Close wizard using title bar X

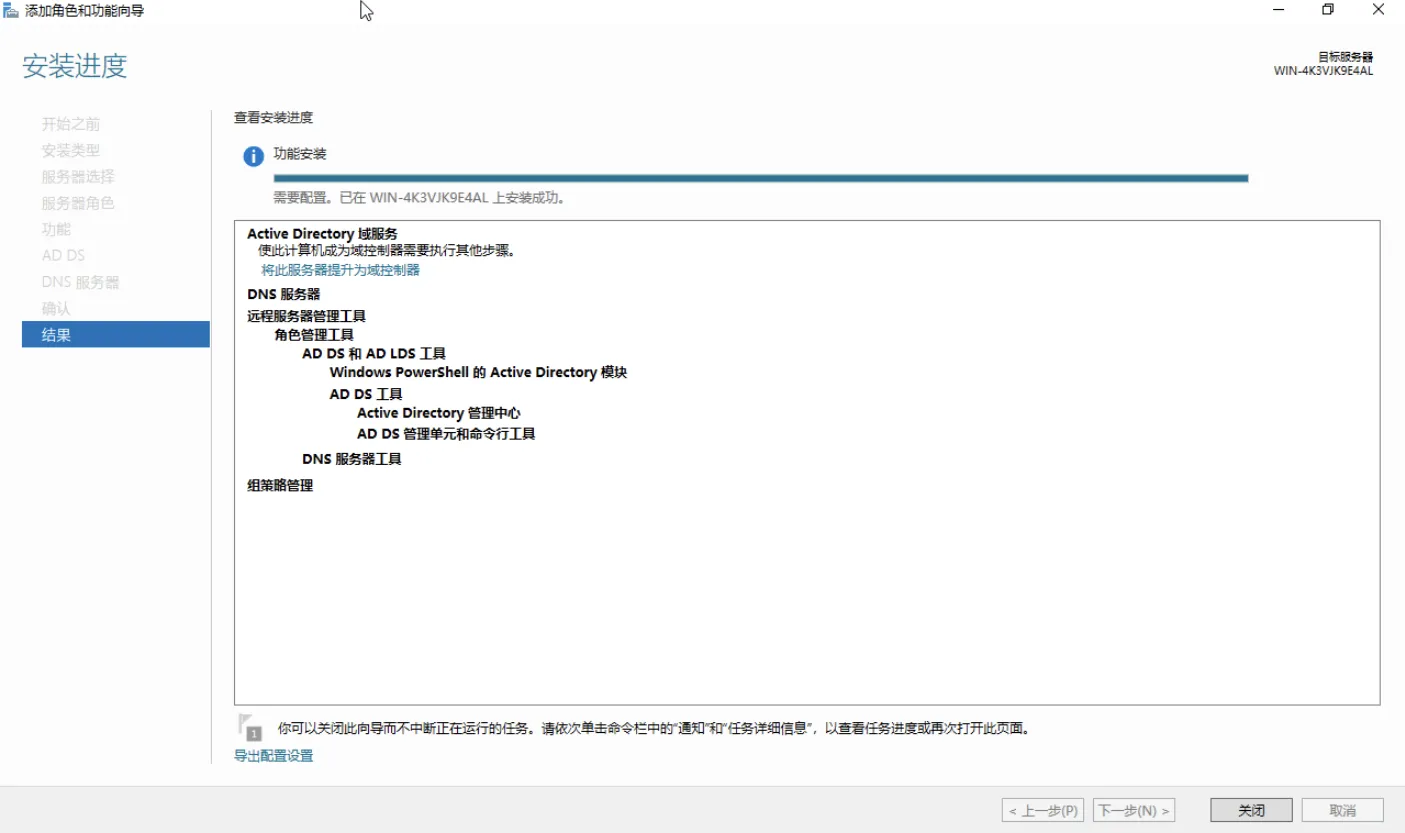[x=1378, y=10]
